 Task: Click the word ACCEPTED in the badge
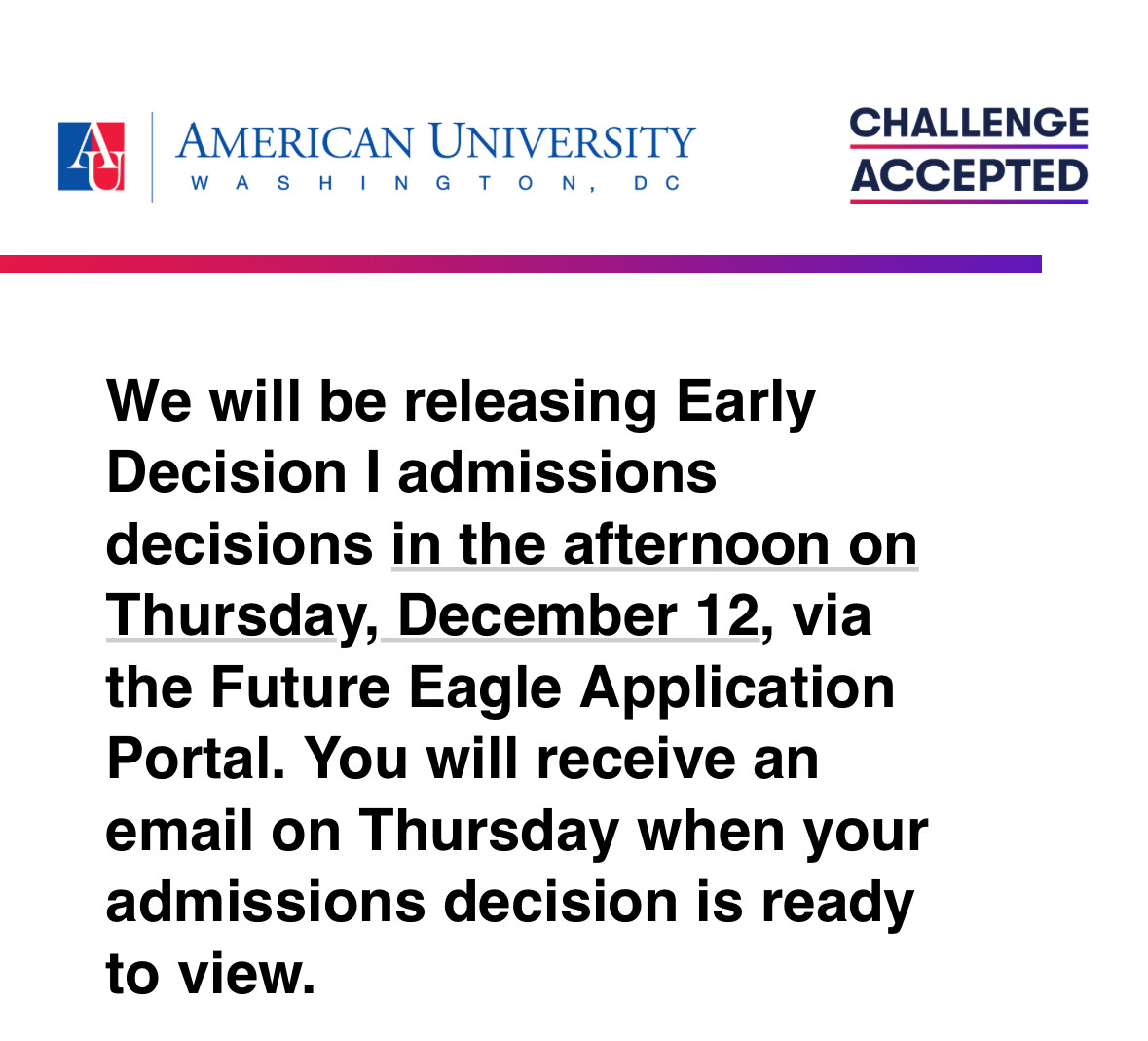(969, 175)
